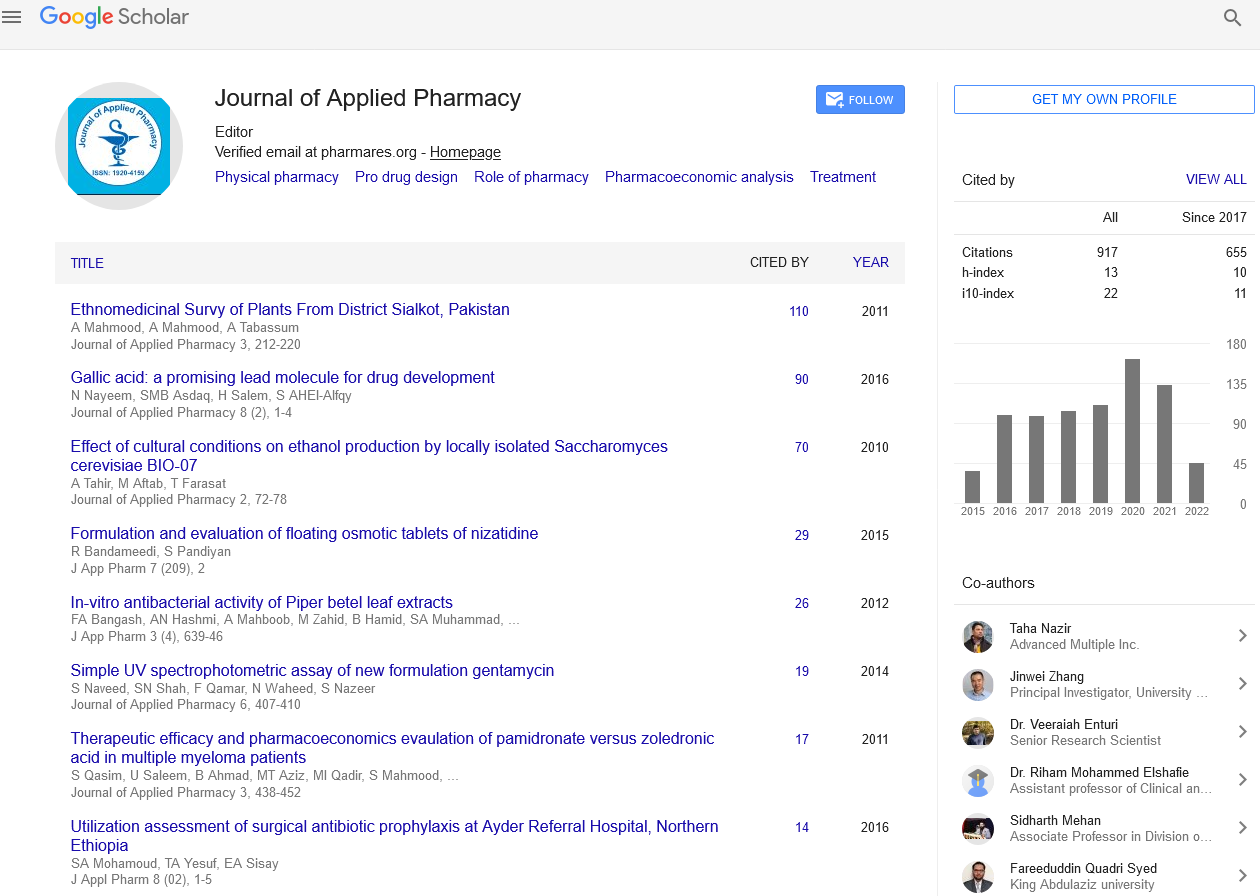Image resolution: width=1260 pixels, height=896 pixels.
Task: Click the search magnifier icon
Action: click(x=1232, y=18)
